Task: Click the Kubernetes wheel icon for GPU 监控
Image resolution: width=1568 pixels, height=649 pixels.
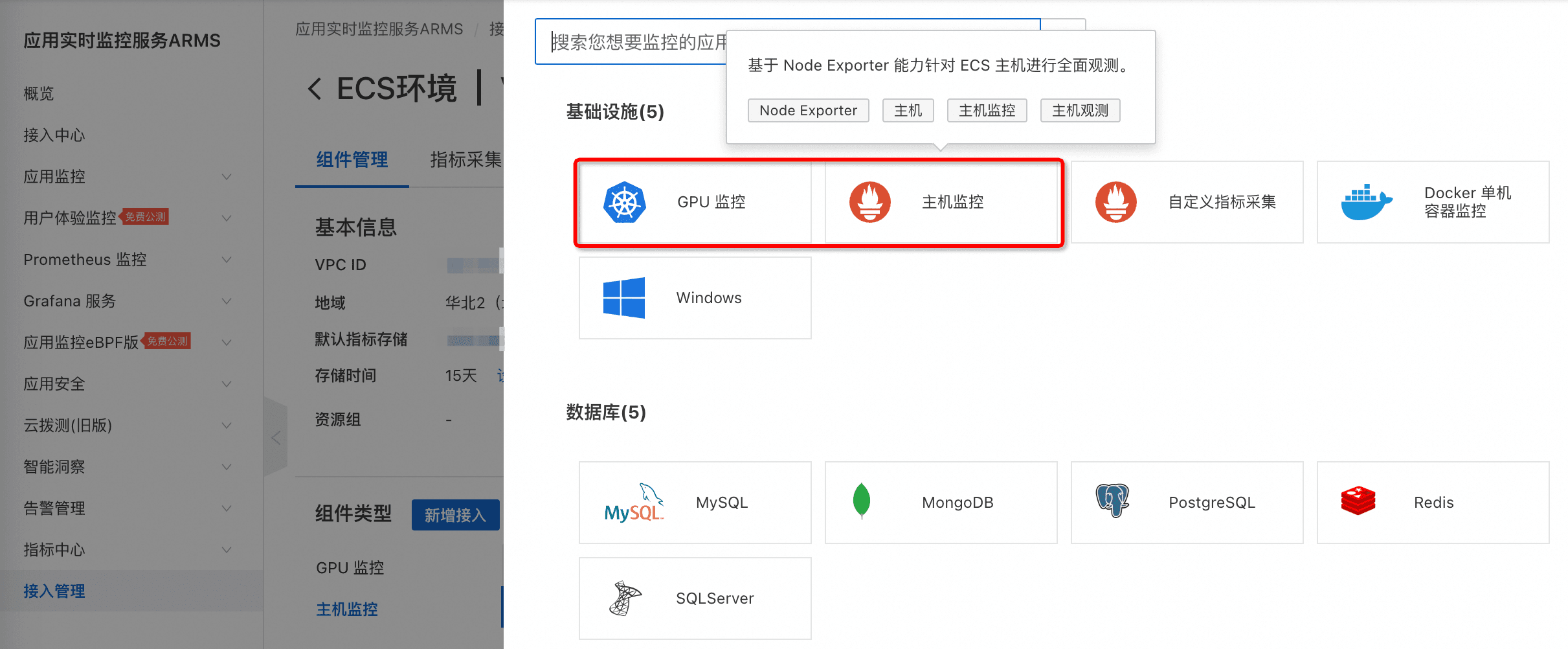Action: click(624, 202)
